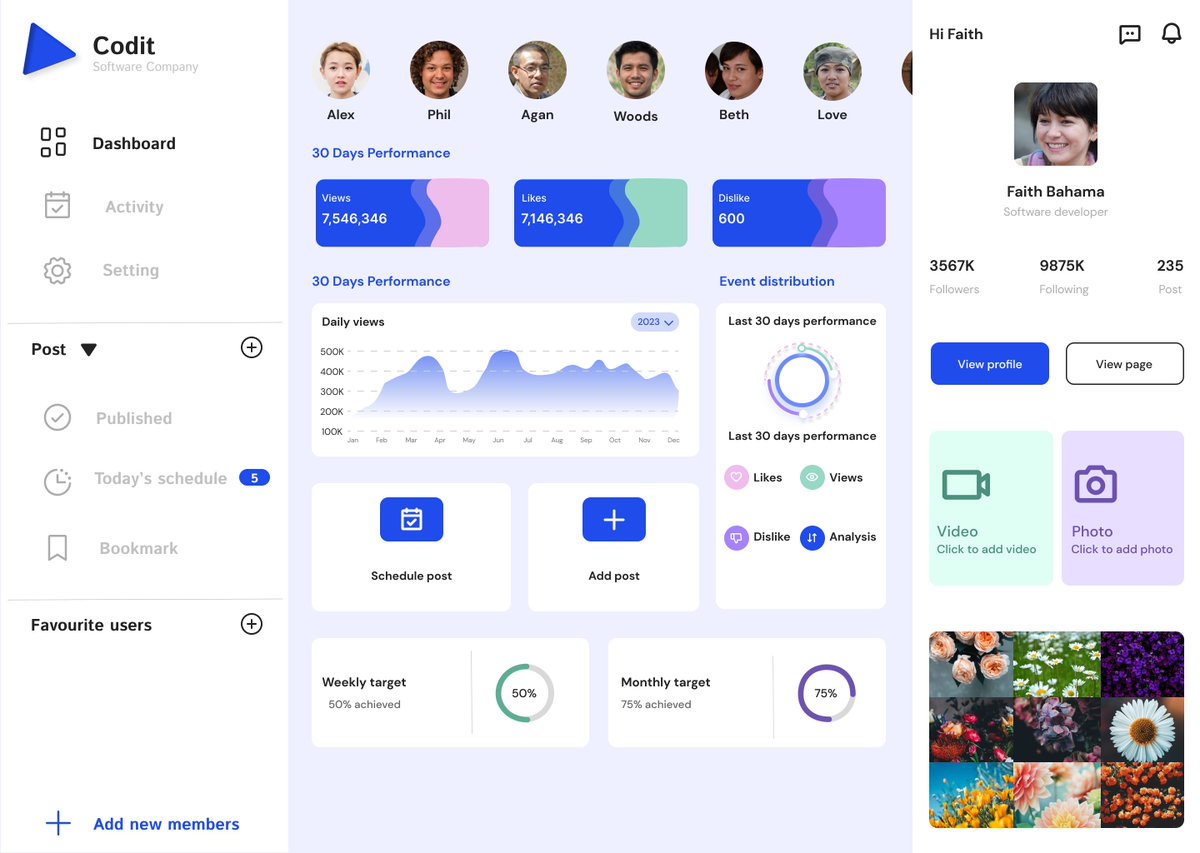
Task: Click the Add post plus icon
Action: pyautogui.click(x=614, y=519)
